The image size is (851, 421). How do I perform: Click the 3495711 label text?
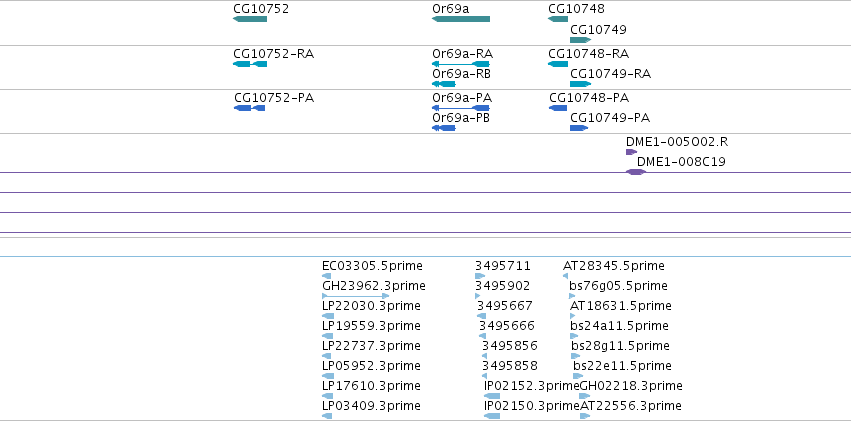(503, 266)
